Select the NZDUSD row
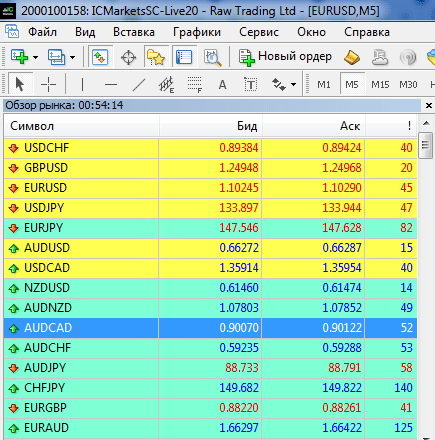This screenshot has height=440, width=435. point(210,288)
